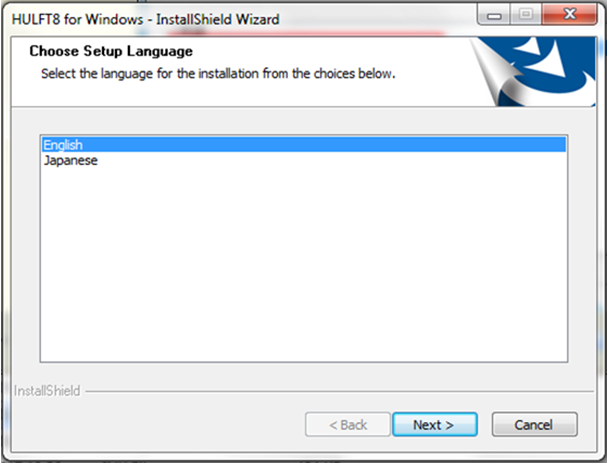Viewport: 608px width, 463px height.
Task: Cancel the HULFT8 installation
Action: 534,425
